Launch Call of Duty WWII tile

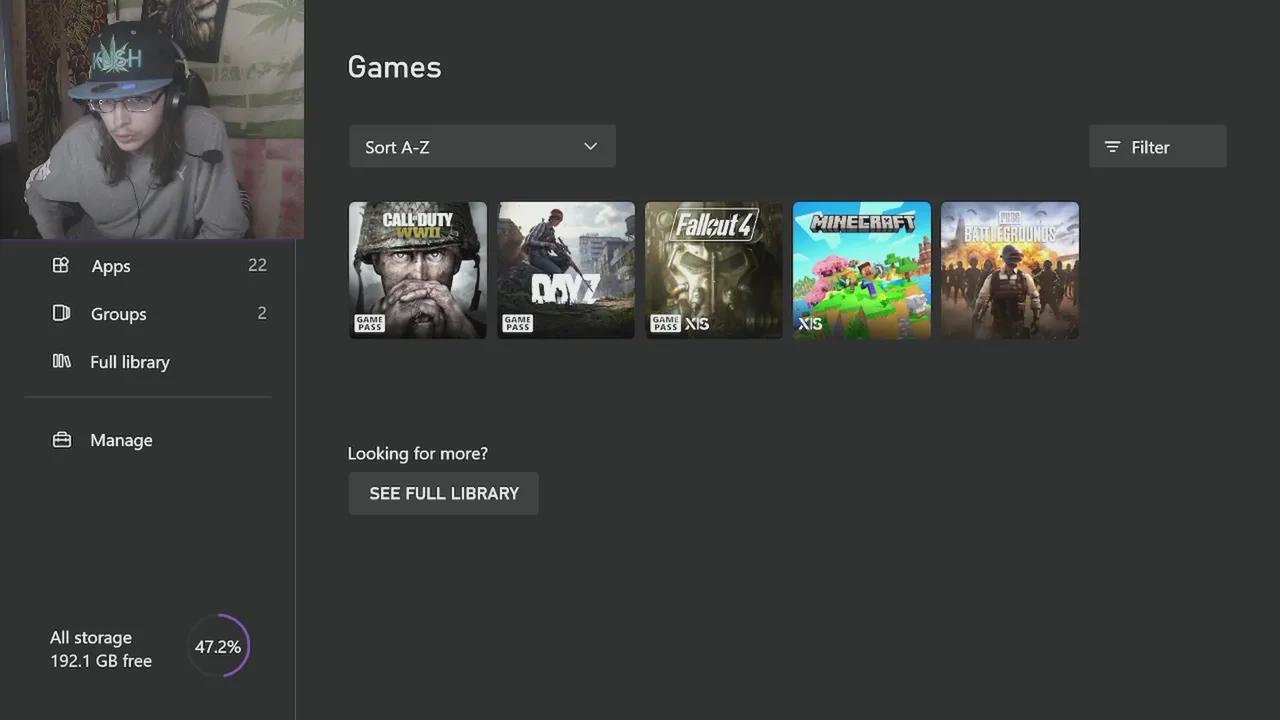[418, 270]
